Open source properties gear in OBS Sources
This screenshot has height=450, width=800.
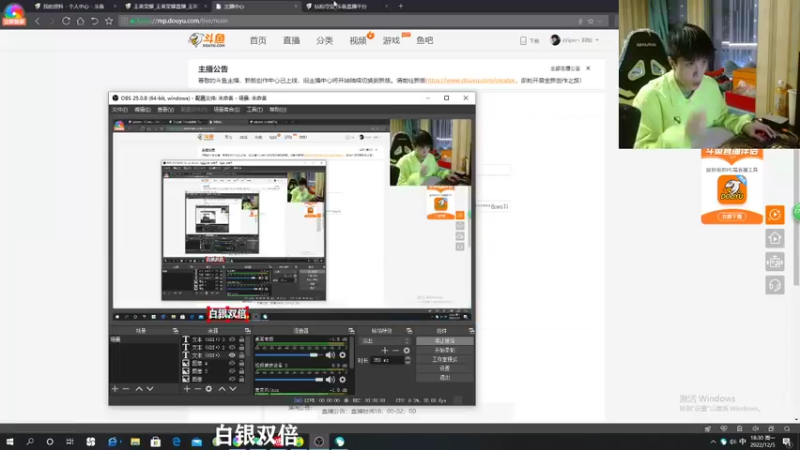[209, 389]
